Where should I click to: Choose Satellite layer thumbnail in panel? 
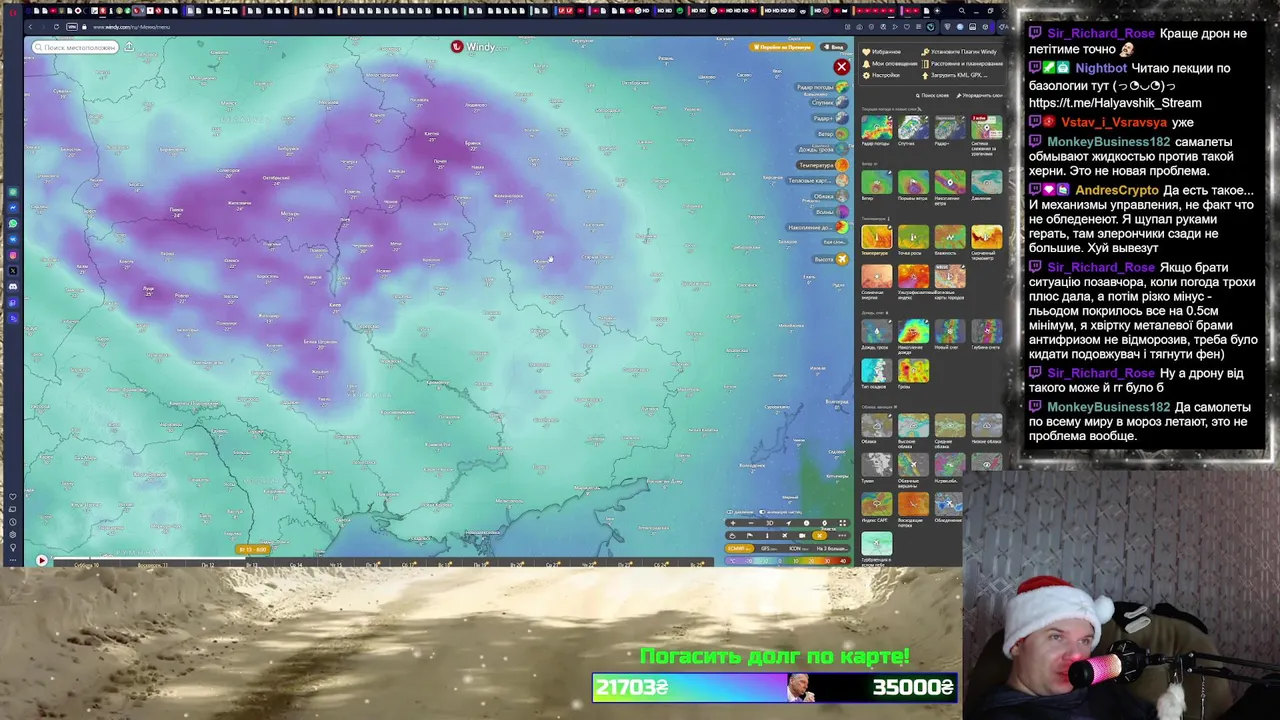[914, 127]
